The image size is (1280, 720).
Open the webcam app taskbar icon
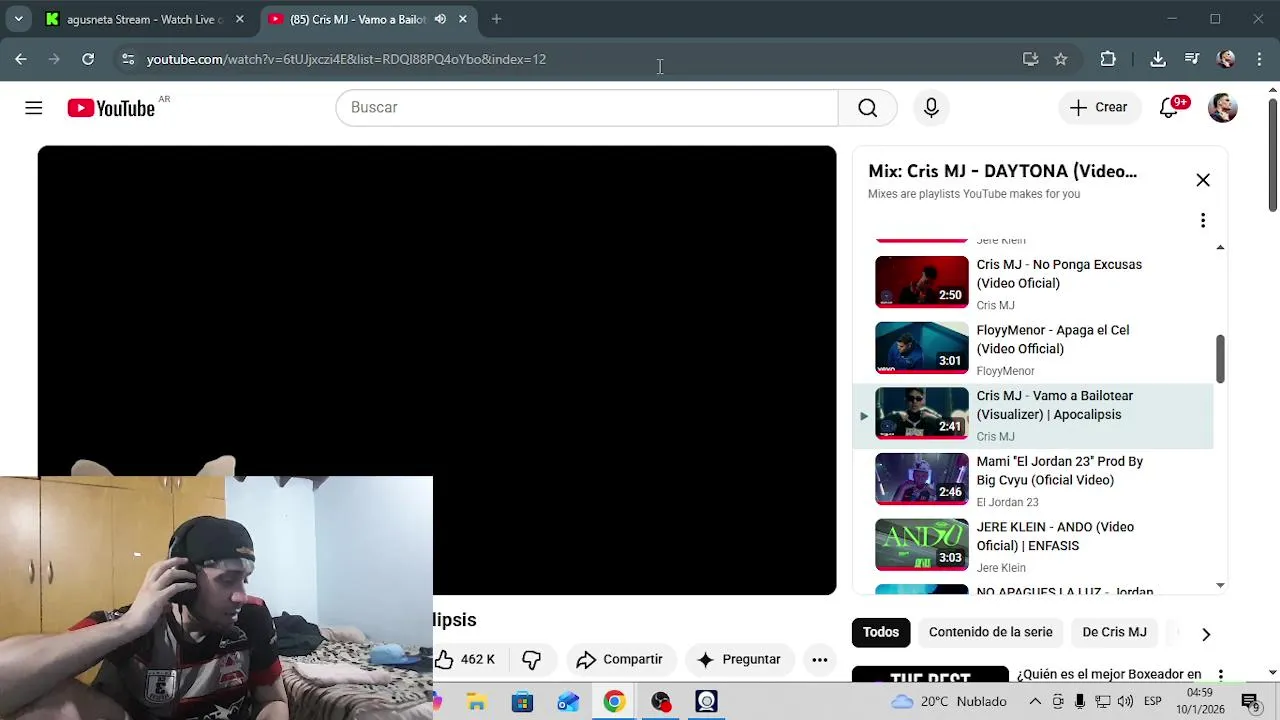(706, 702)
